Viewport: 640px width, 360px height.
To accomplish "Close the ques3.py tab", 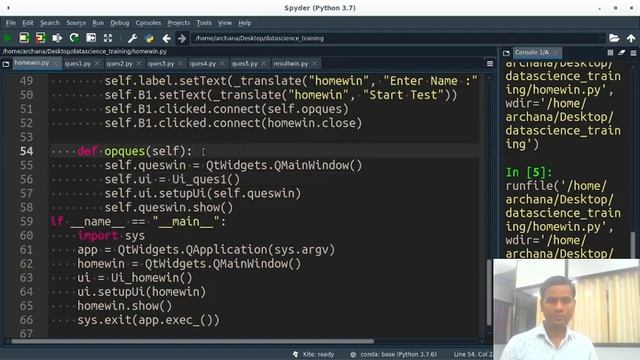I will [x=180, y=64].
